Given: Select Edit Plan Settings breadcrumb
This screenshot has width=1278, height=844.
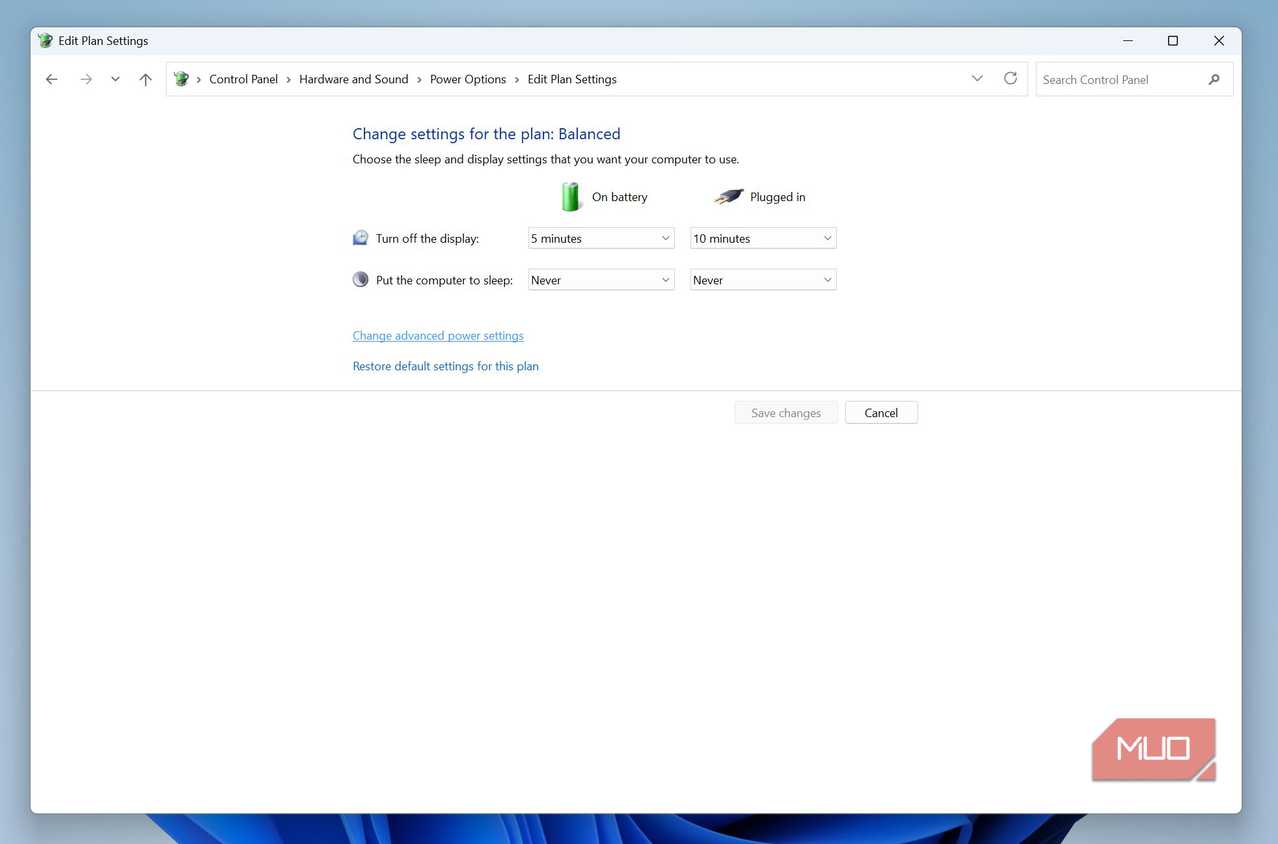Looking at the screenshot, I should coord(572,79).
